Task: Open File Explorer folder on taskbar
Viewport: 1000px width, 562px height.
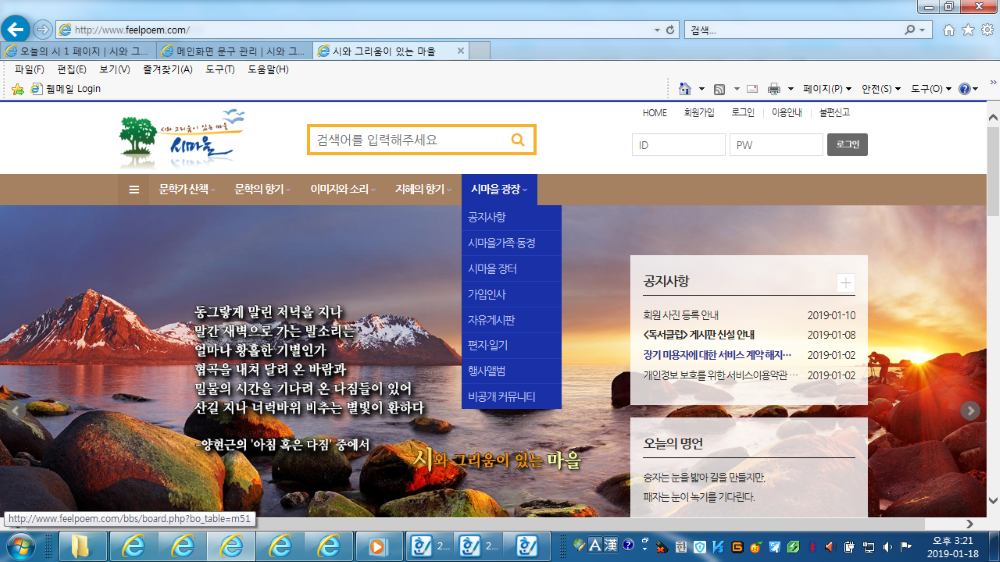Action: 81,547
